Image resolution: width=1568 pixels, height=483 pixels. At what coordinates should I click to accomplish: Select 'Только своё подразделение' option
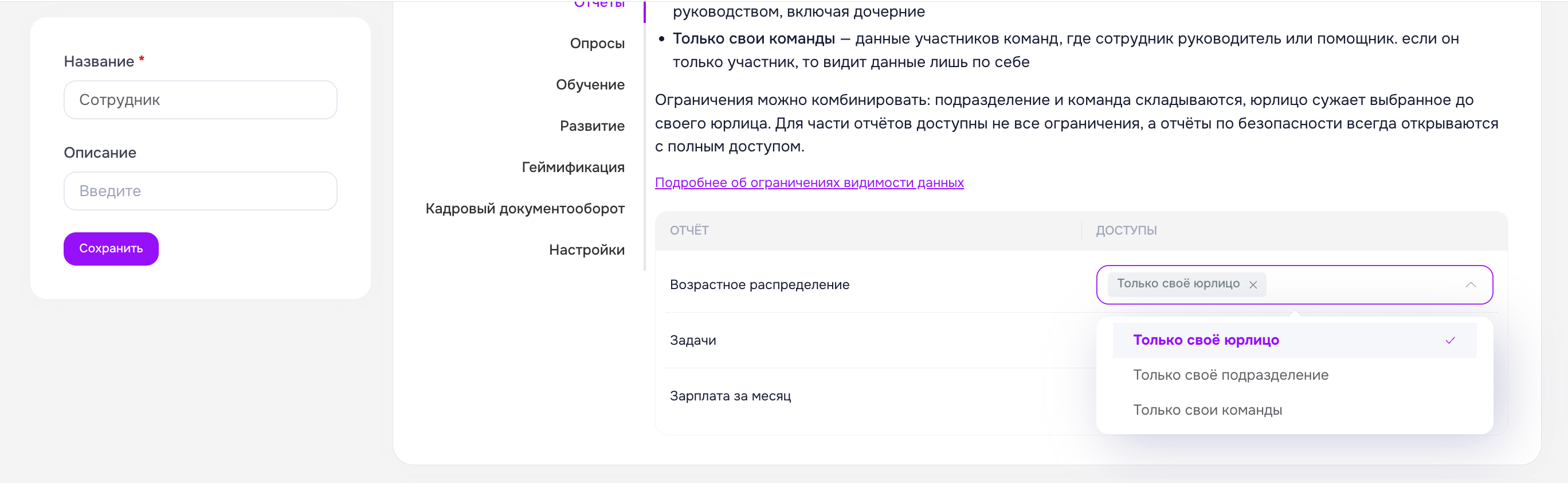1294,375
